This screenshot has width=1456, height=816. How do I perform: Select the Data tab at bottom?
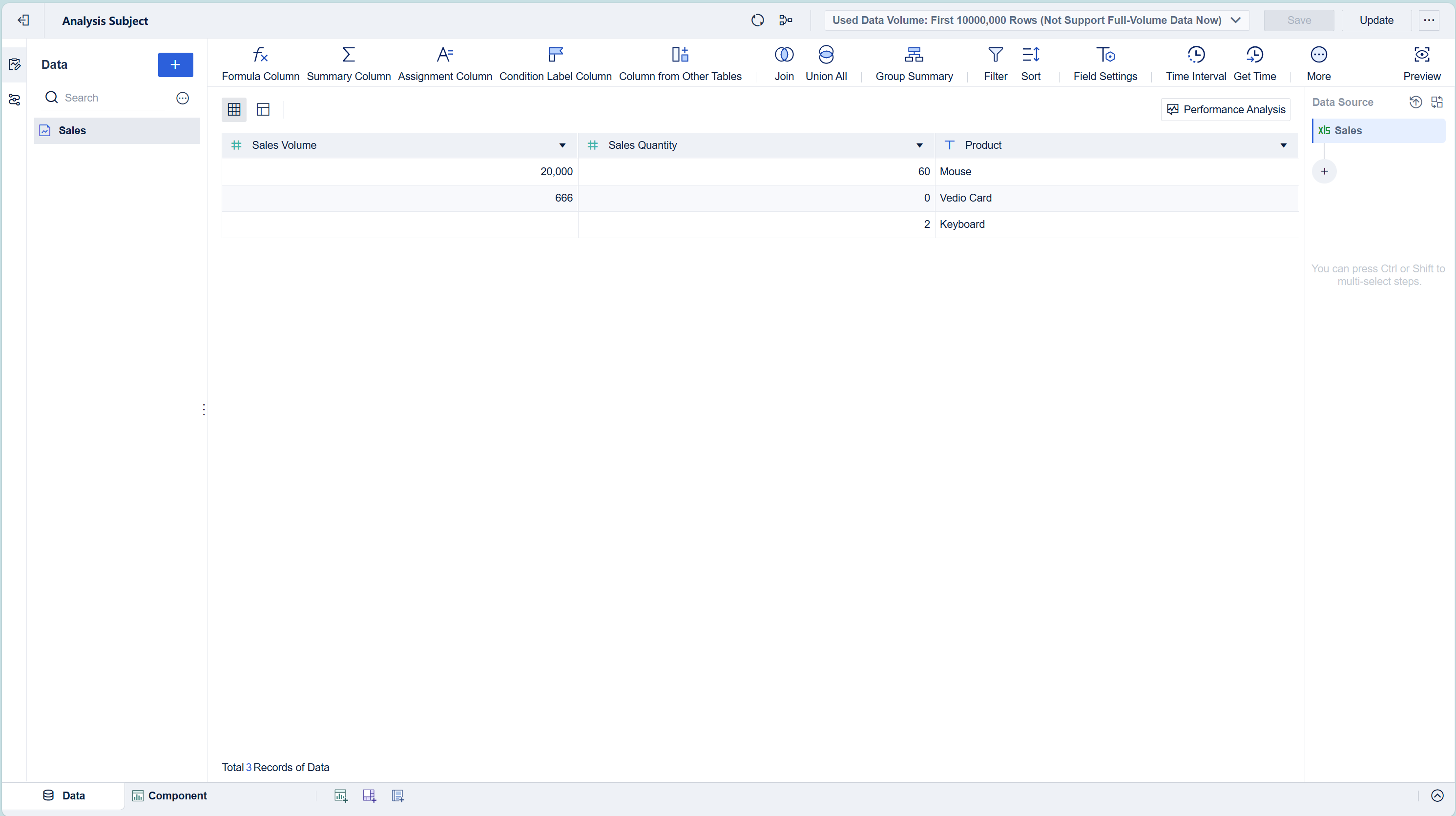tap(64, 796)
